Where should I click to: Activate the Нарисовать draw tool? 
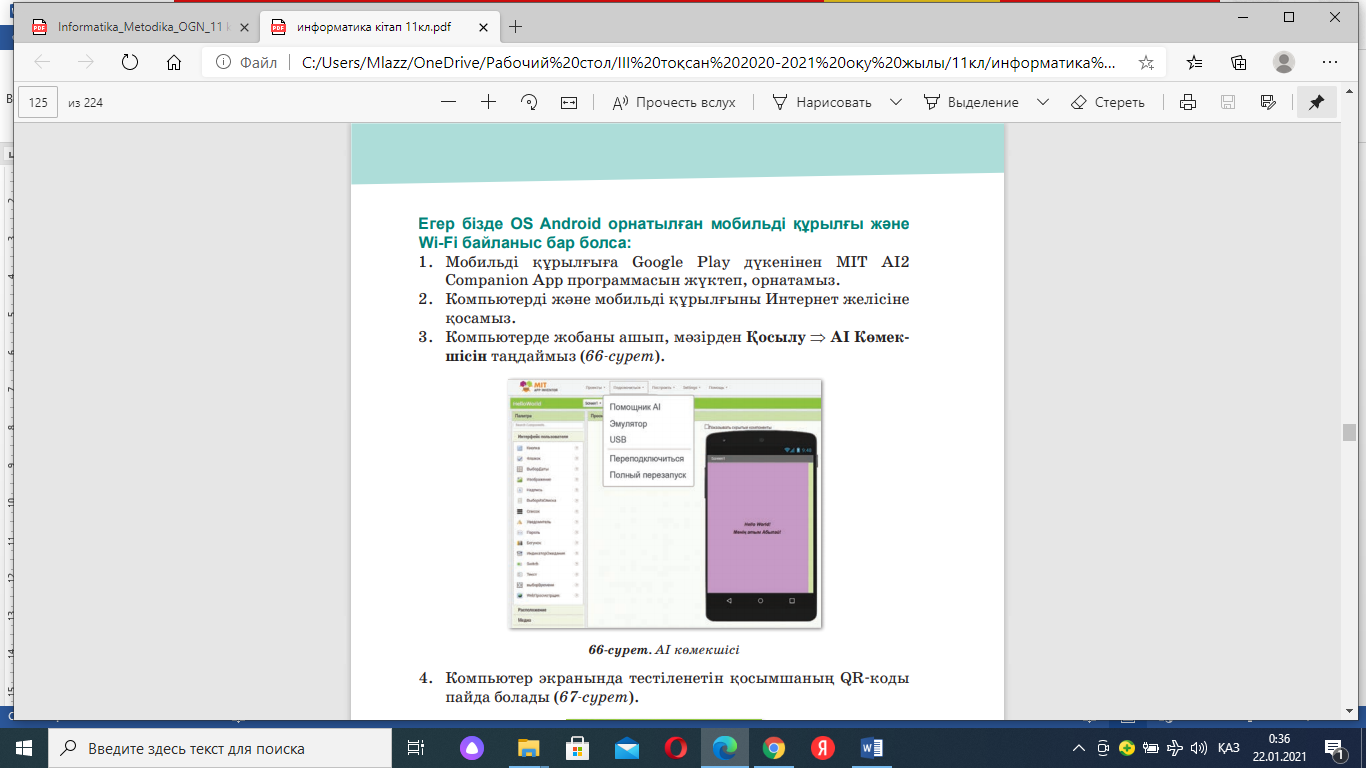tap(821, 102)
